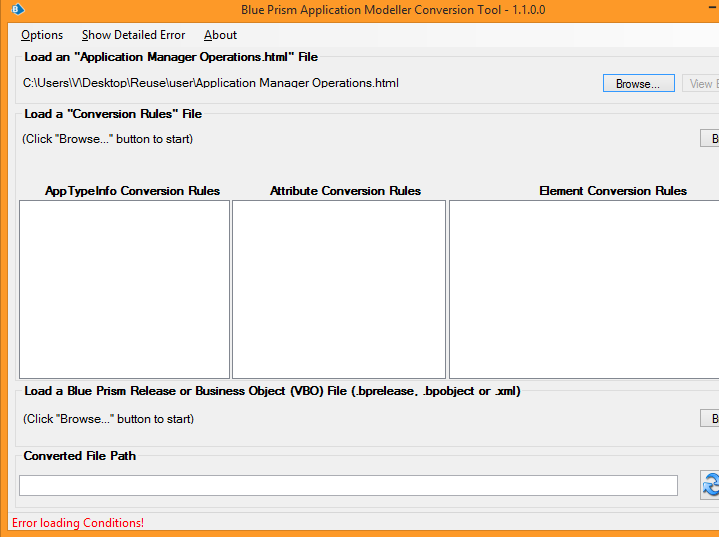
Task: Click Browse button for Conversion Rules file
Action: point(710,138)
